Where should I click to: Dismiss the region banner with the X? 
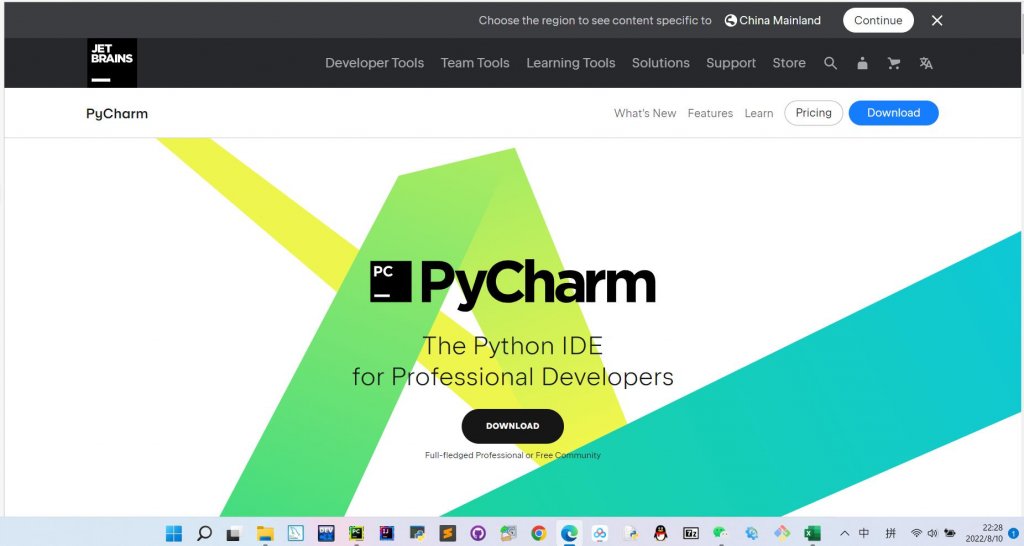click(936, 20)
